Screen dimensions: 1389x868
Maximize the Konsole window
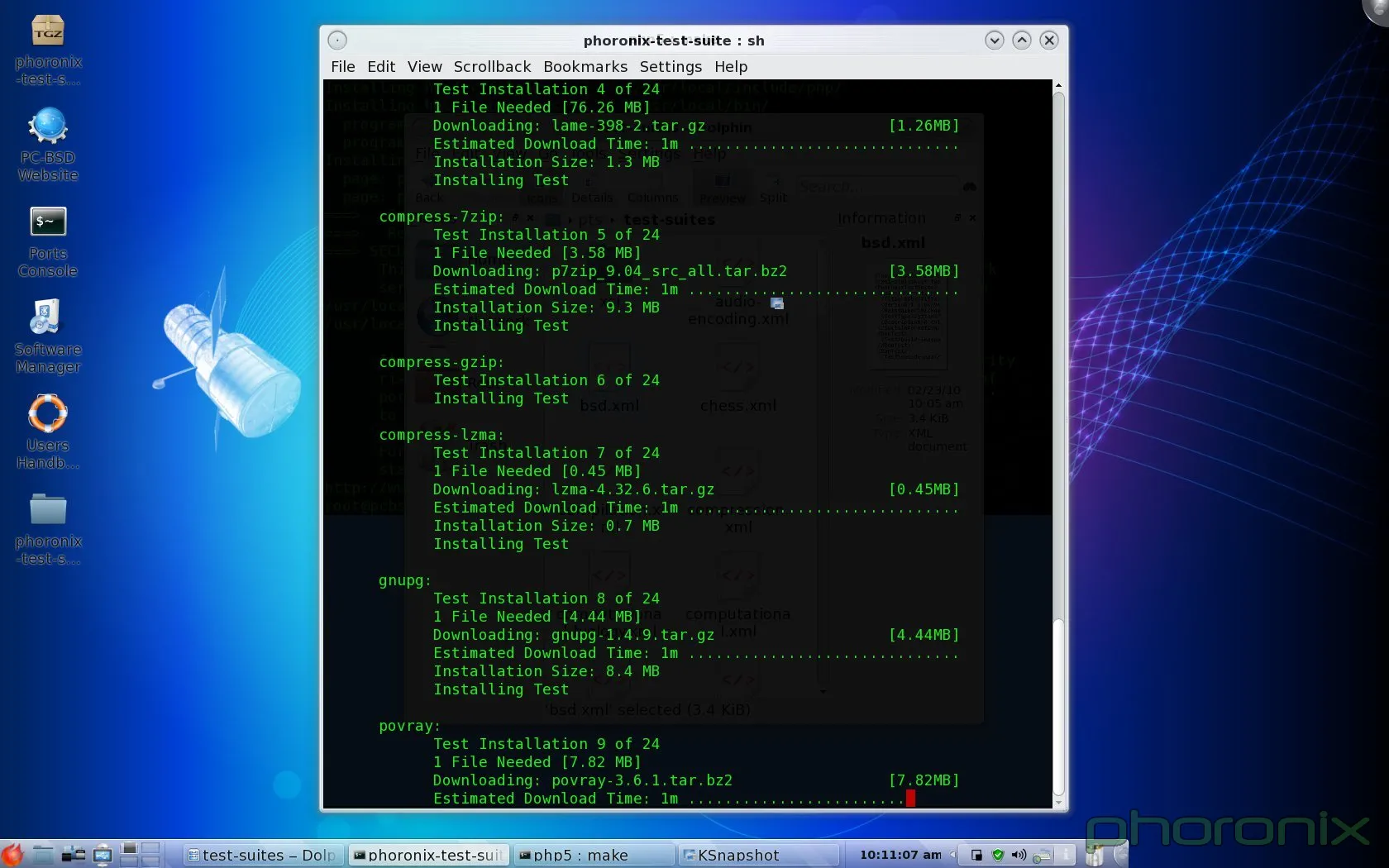pos(1022,40)
